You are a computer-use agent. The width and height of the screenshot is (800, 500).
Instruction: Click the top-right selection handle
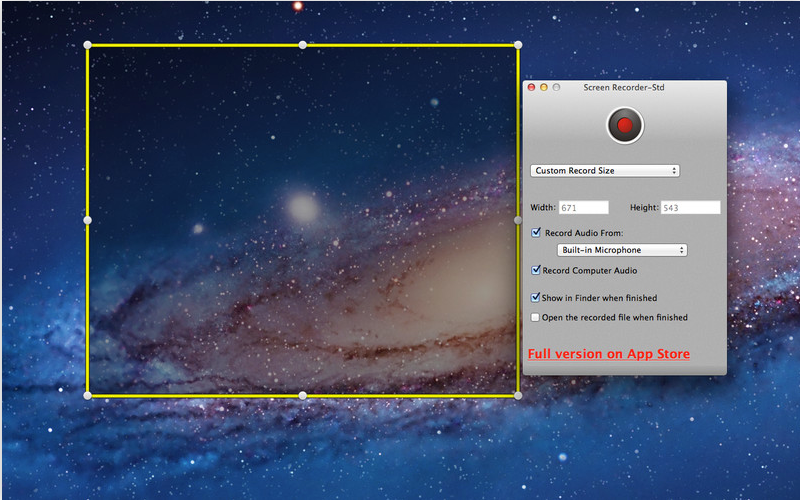point(518,45)
